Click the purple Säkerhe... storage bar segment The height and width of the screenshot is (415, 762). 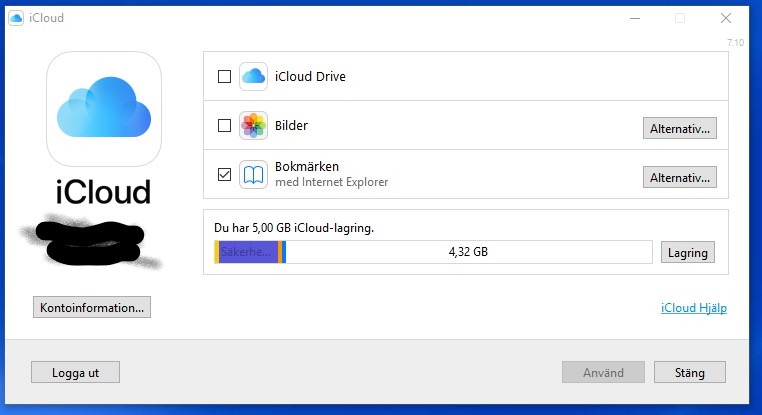pos(248,252)
